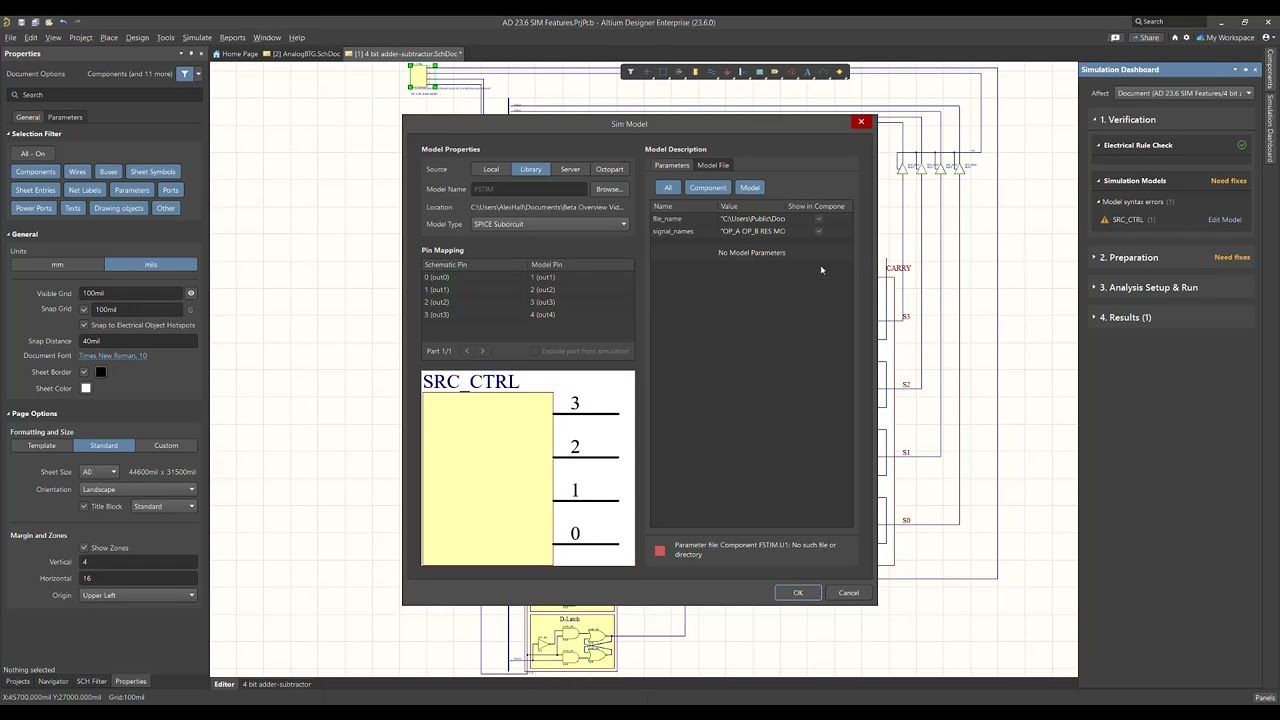Select the text 'A' tool in floating toolbar
The height and width of the screenshot is (720, 1280).
(x=807, y=72)
